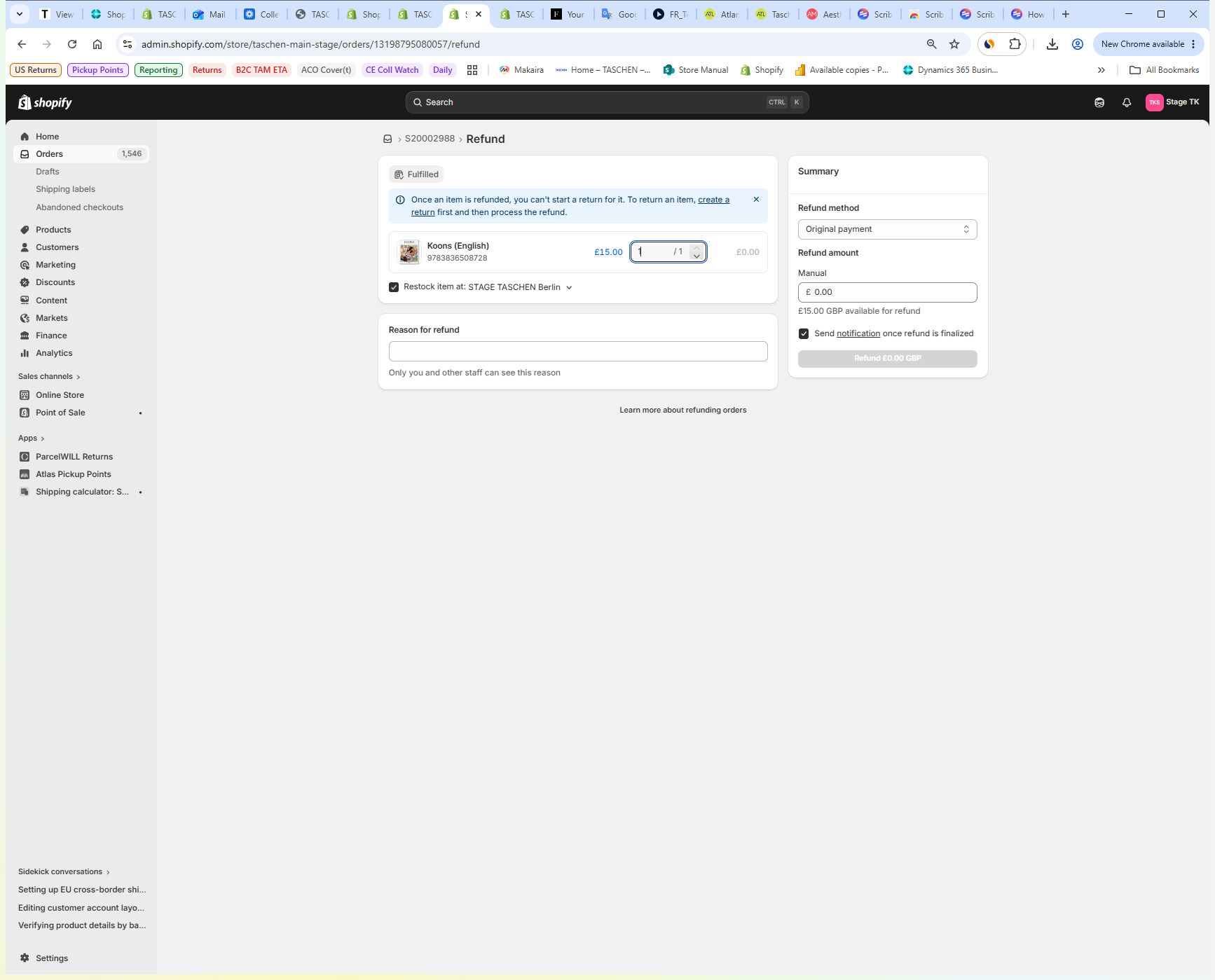This screenshot has width=1215, height=980.
Task: Decrease Koons refund quantity with down arrow
Action: 696,256
